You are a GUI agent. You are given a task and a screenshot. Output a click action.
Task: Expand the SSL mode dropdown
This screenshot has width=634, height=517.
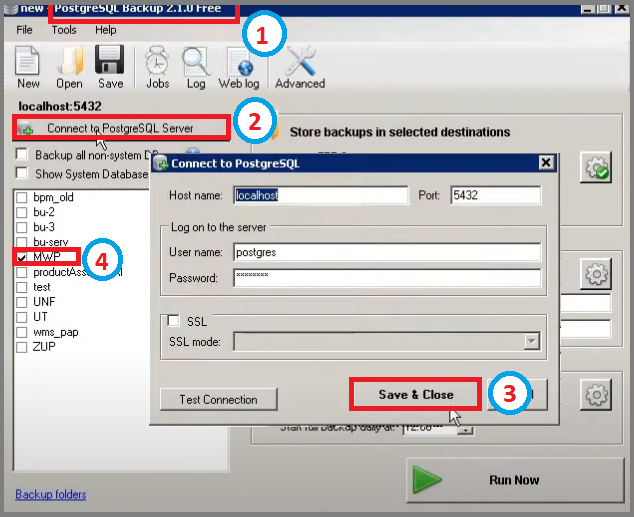[x=532, y=342]
